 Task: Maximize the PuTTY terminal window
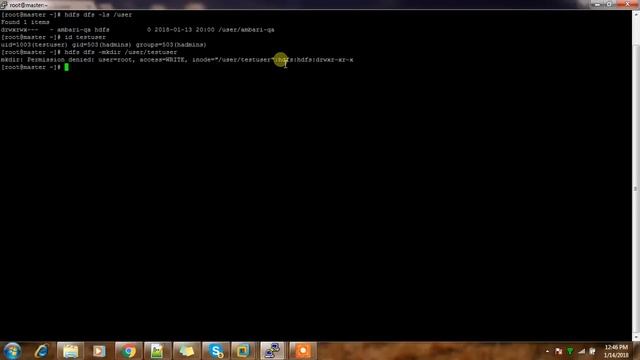[x=609, y=4]
